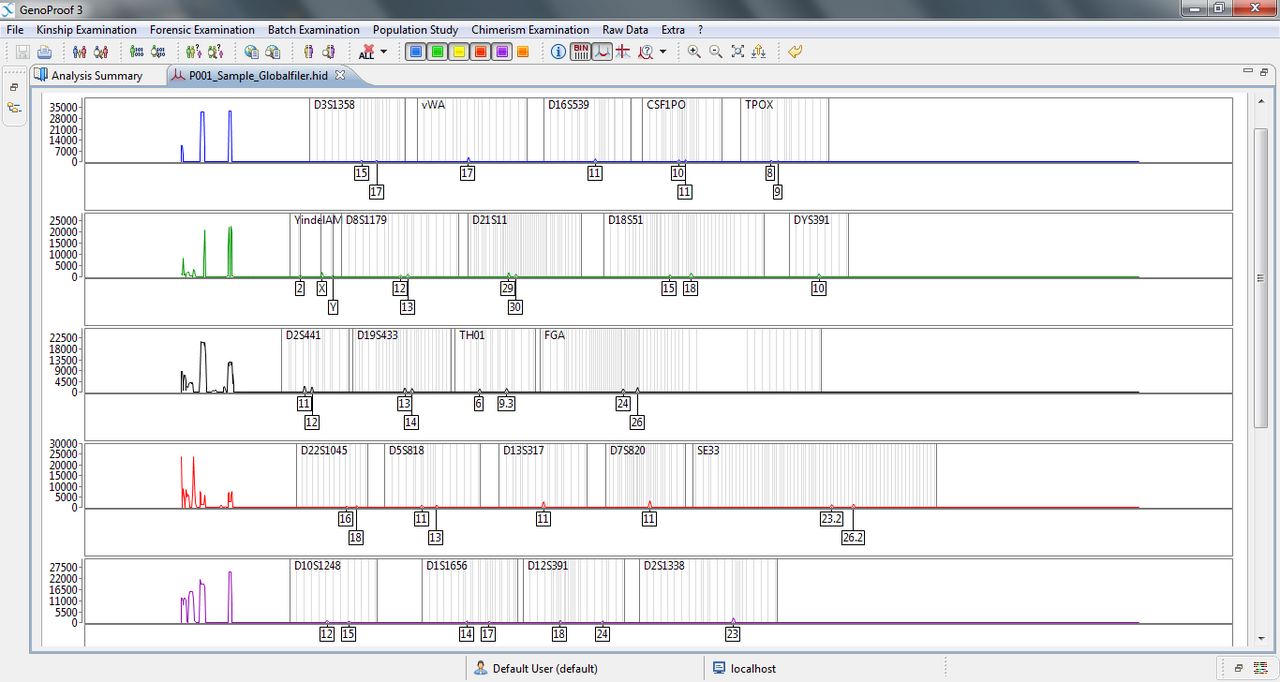Open the project tree icon in left sidebar
The width and height of the screenshot is (1280, 682).
[x=15, y=107]
